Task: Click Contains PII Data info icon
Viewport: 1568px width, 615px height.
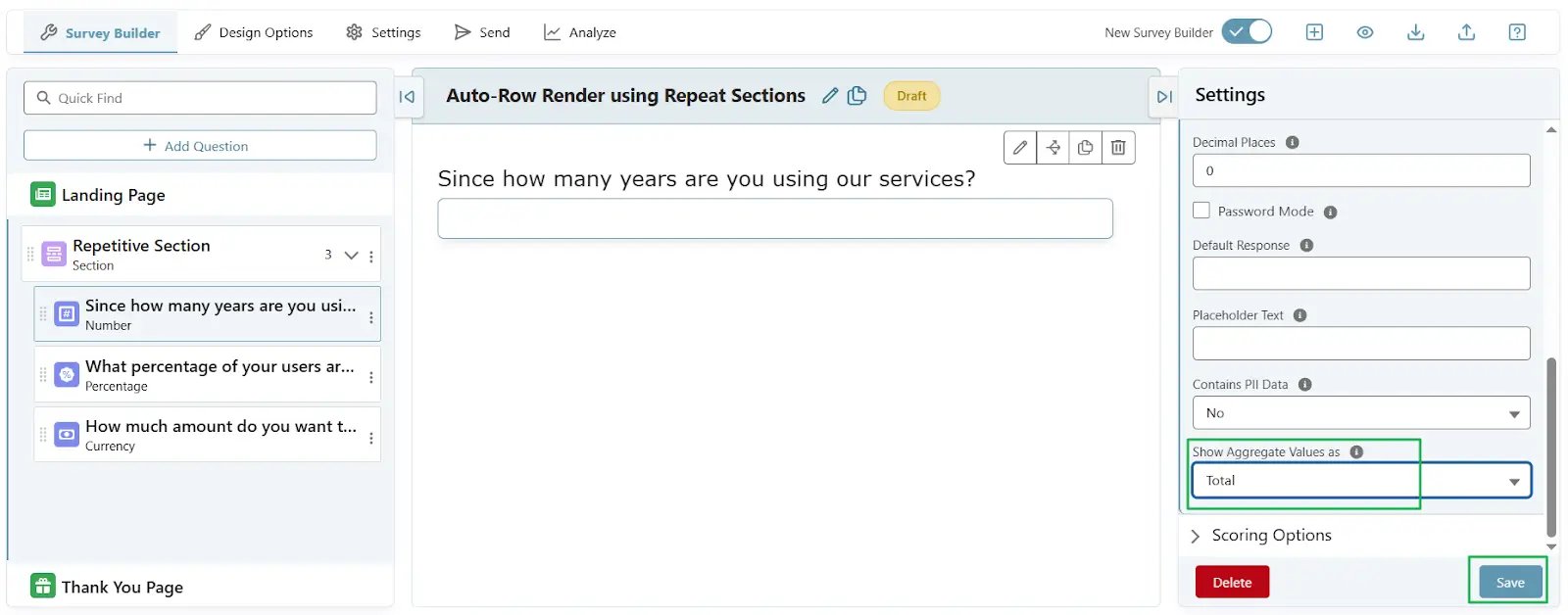Action: click(x=1305, y=385)
